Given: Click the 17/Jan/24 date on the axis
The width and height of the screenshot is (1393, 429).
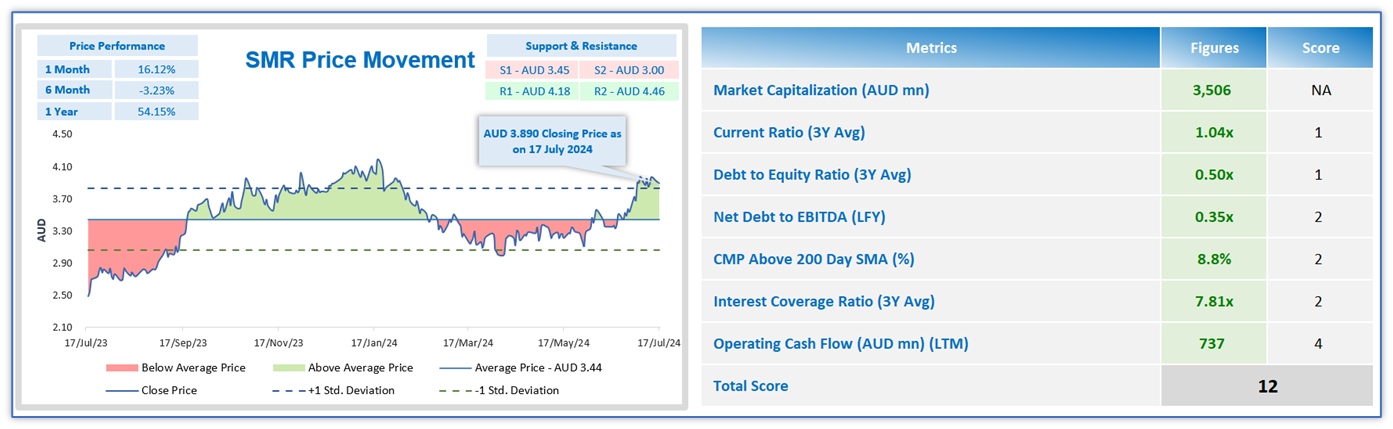Looking at the screenshot, I should point(373,341).
